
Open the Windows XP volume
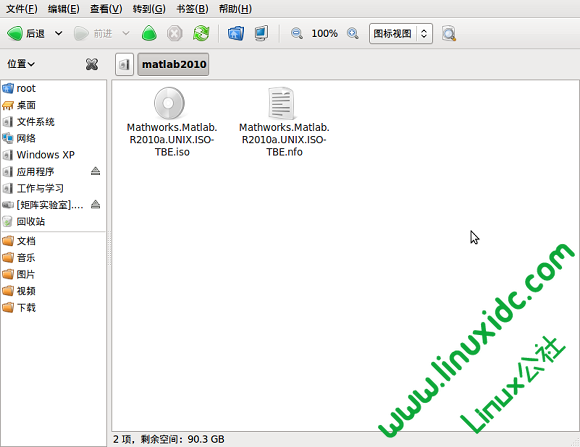54,155
